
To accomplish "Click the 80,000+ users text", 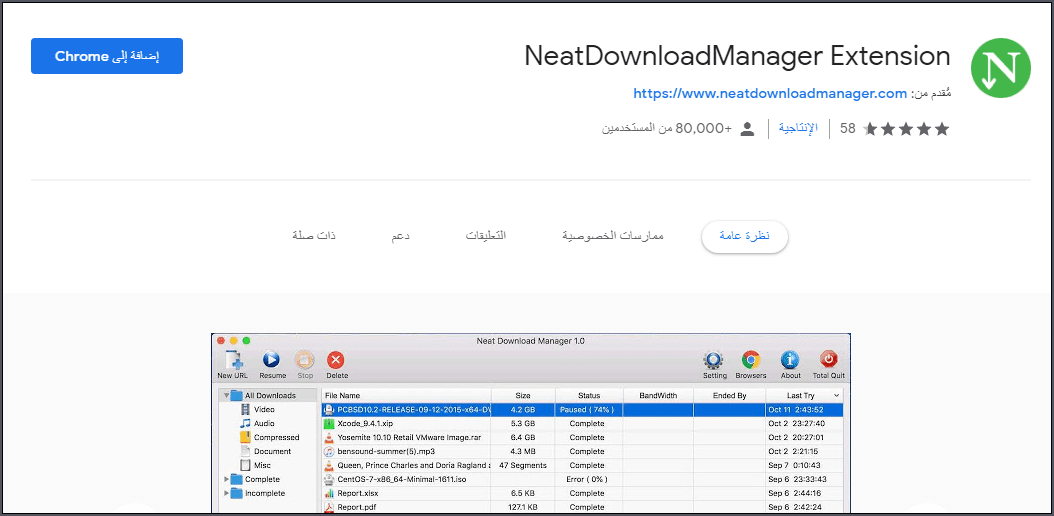I will click(667, 129).
